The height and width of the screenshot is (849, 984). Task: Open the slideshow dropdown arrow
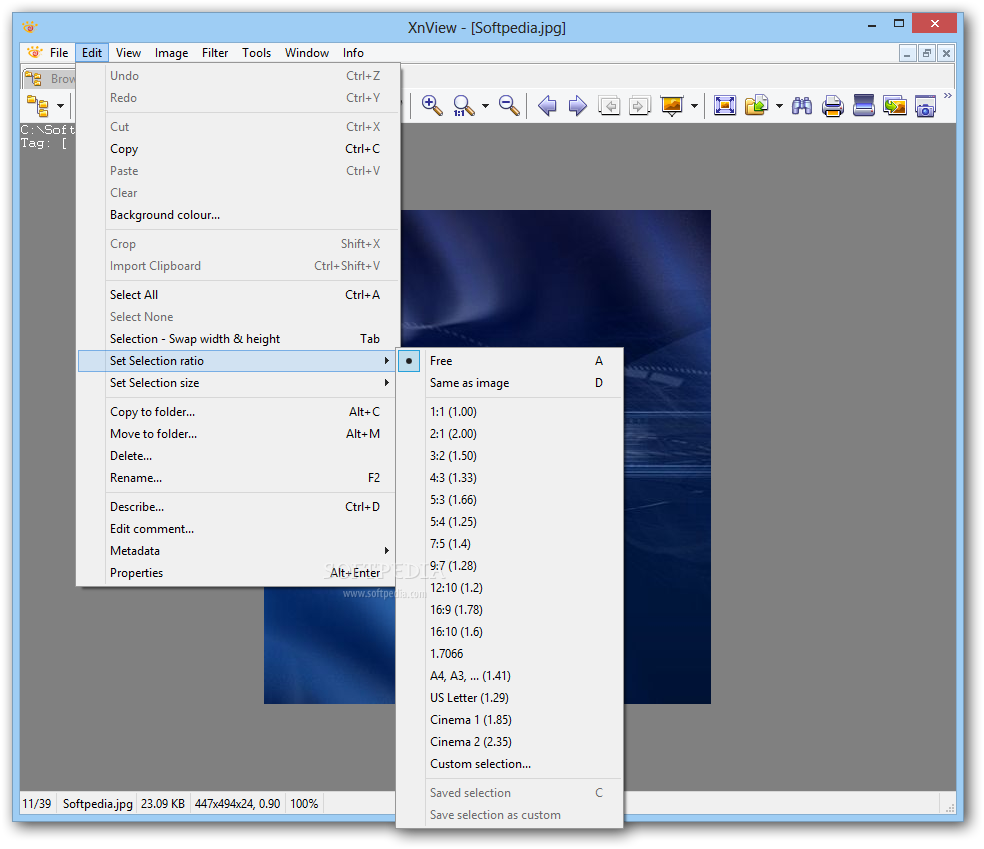tap(694, 105)
